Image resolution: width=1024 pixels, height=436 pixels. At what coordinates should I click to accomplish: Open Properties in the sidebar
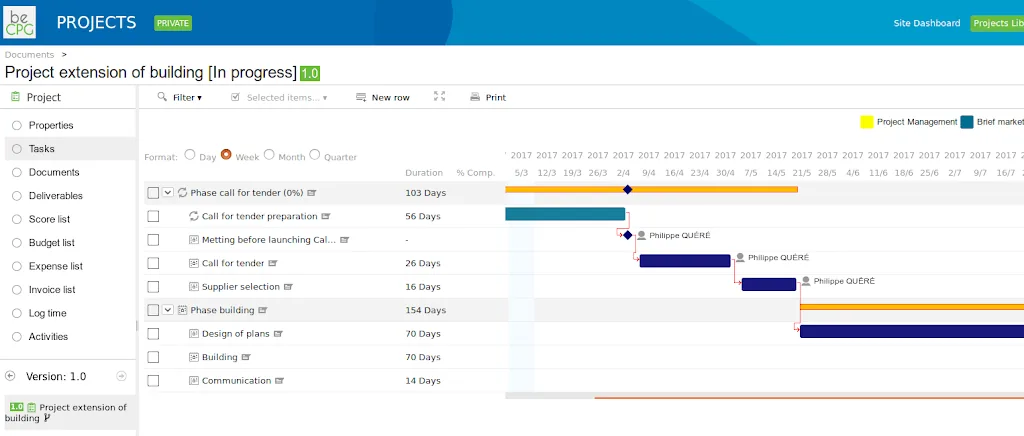[51, 125]
